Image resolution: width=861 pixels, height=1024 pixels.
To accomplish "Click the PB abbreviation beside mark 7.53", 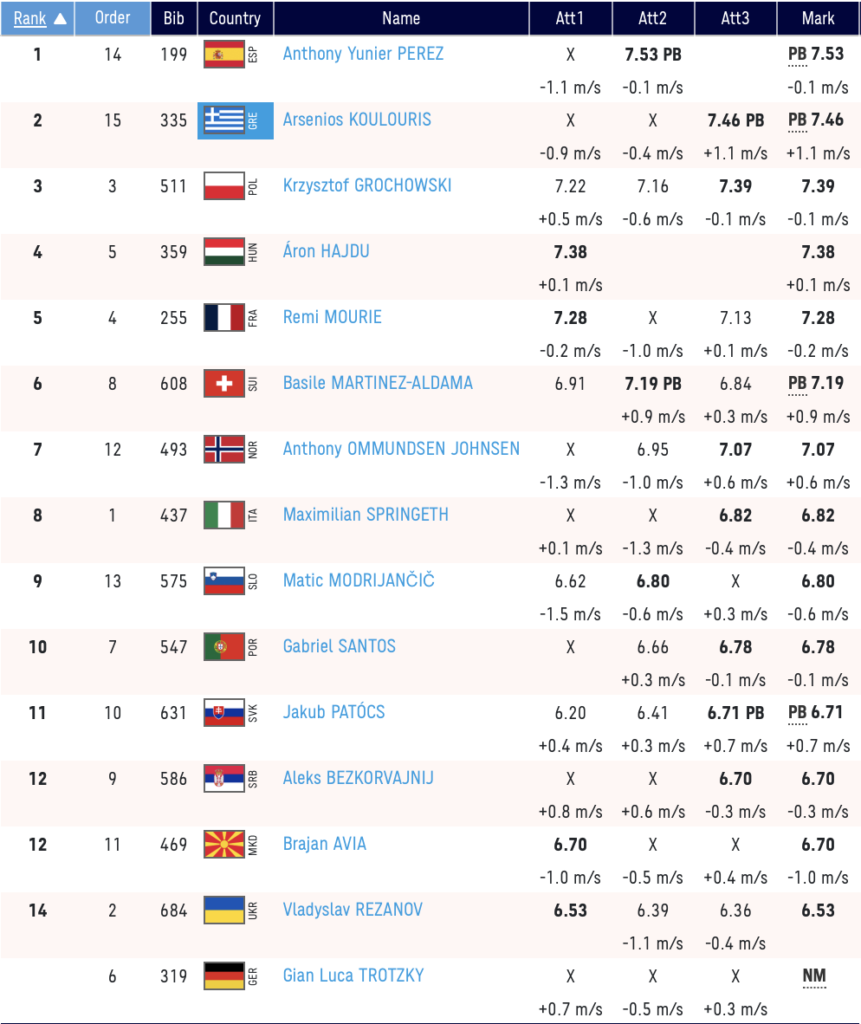I will pyautogui.click(x=797, y=55).
